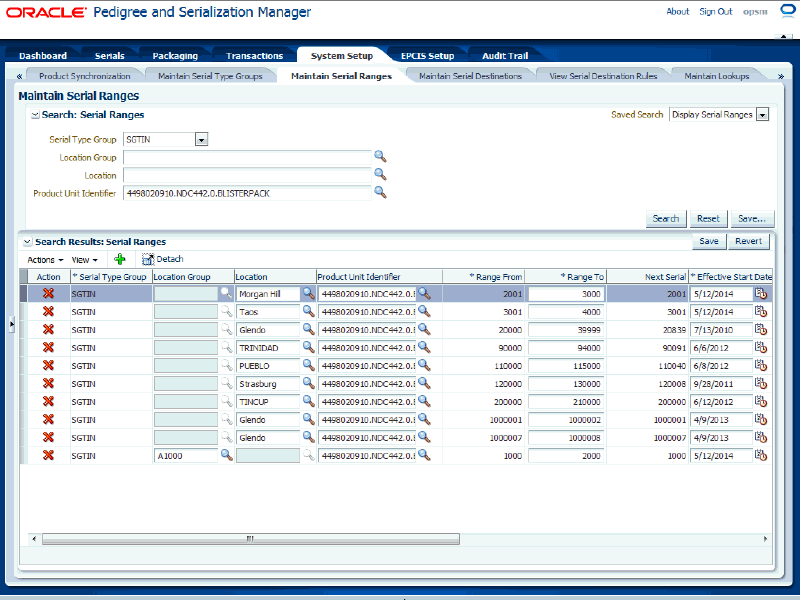Remove the TINCUP range using its red X
The width and height of the screenshot is (800, 600).
[48, 402]
